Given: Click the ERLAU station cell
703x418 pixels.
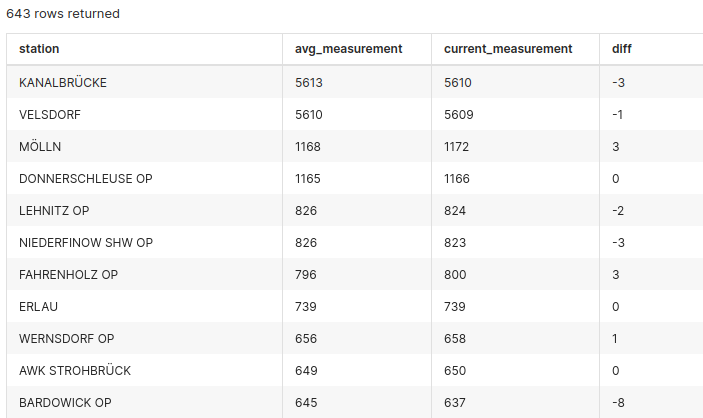Looking at the screenshot, I should click(x=39, y=306).
